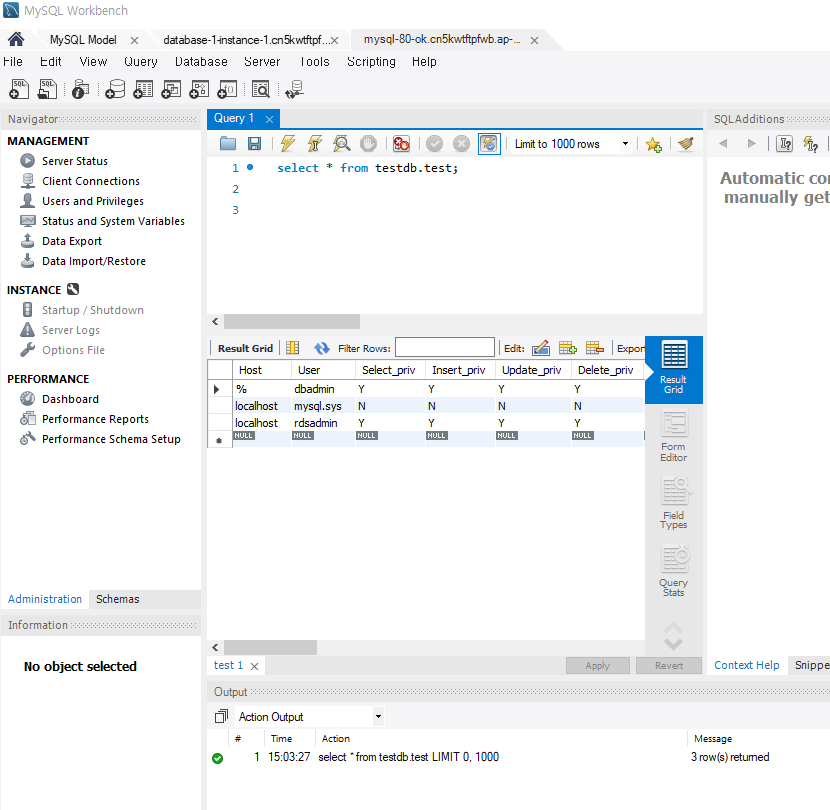Image resolution: width=830 pixels, height=810 pixels.
Task: Insert a new row icon
Action: coord(567,348)
